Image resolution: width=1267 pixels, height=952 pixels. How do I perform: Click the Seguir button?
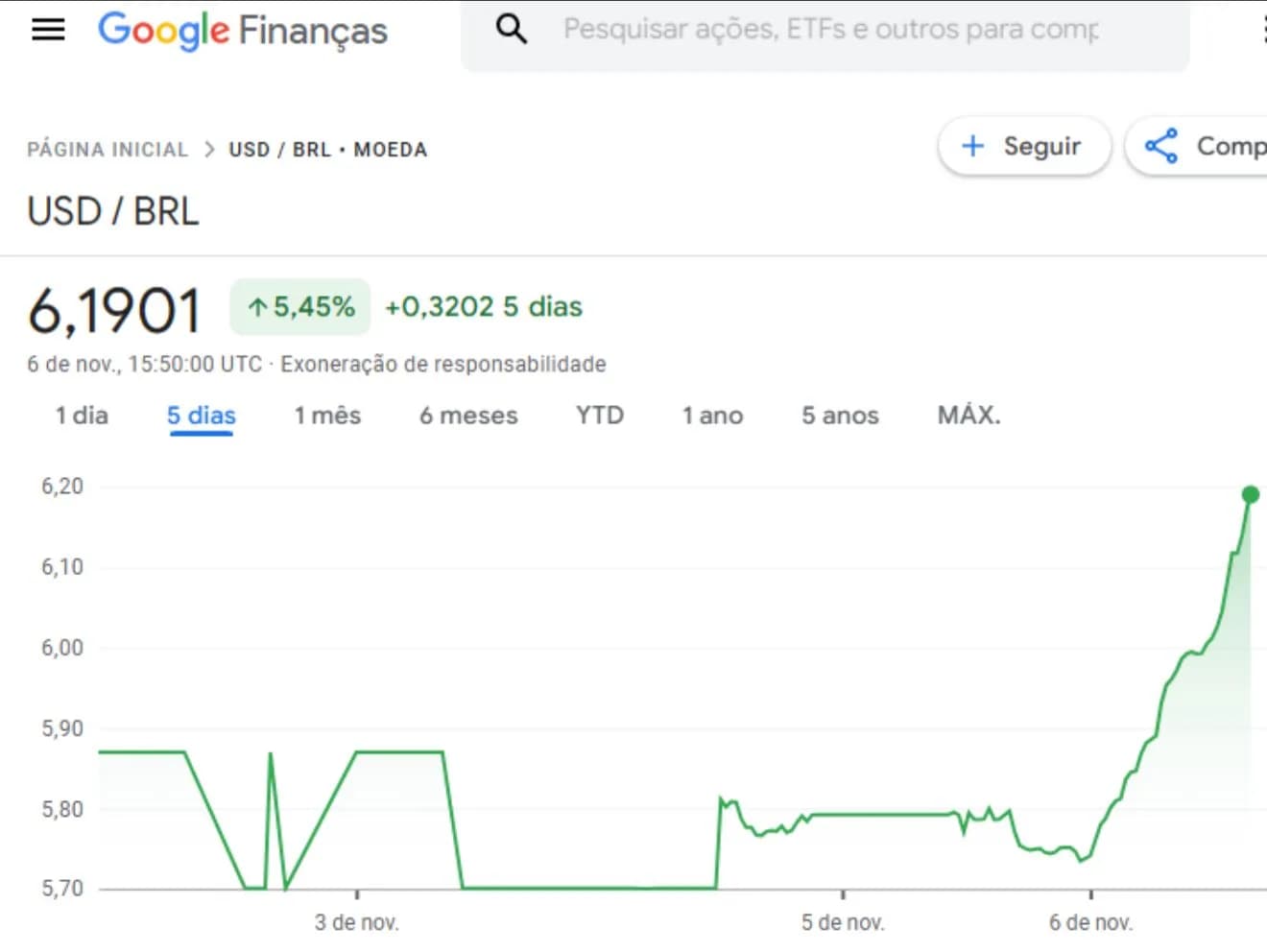[1024, 146]
